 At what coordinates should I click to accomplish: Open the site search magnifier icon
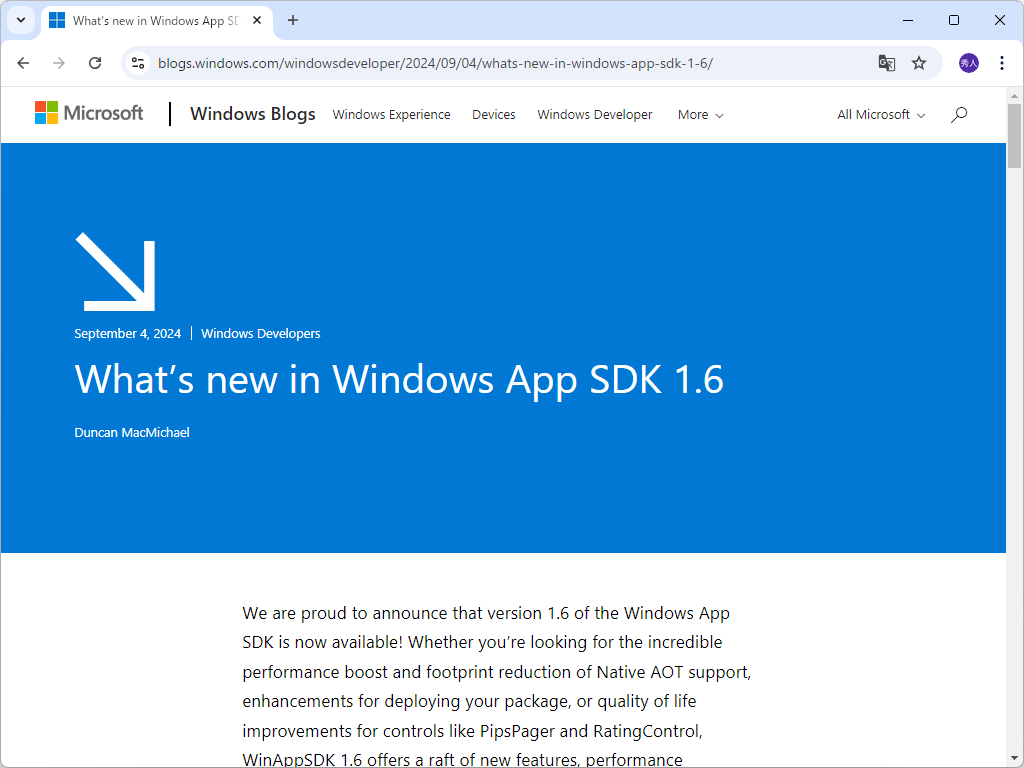click(x=959, y=115)
